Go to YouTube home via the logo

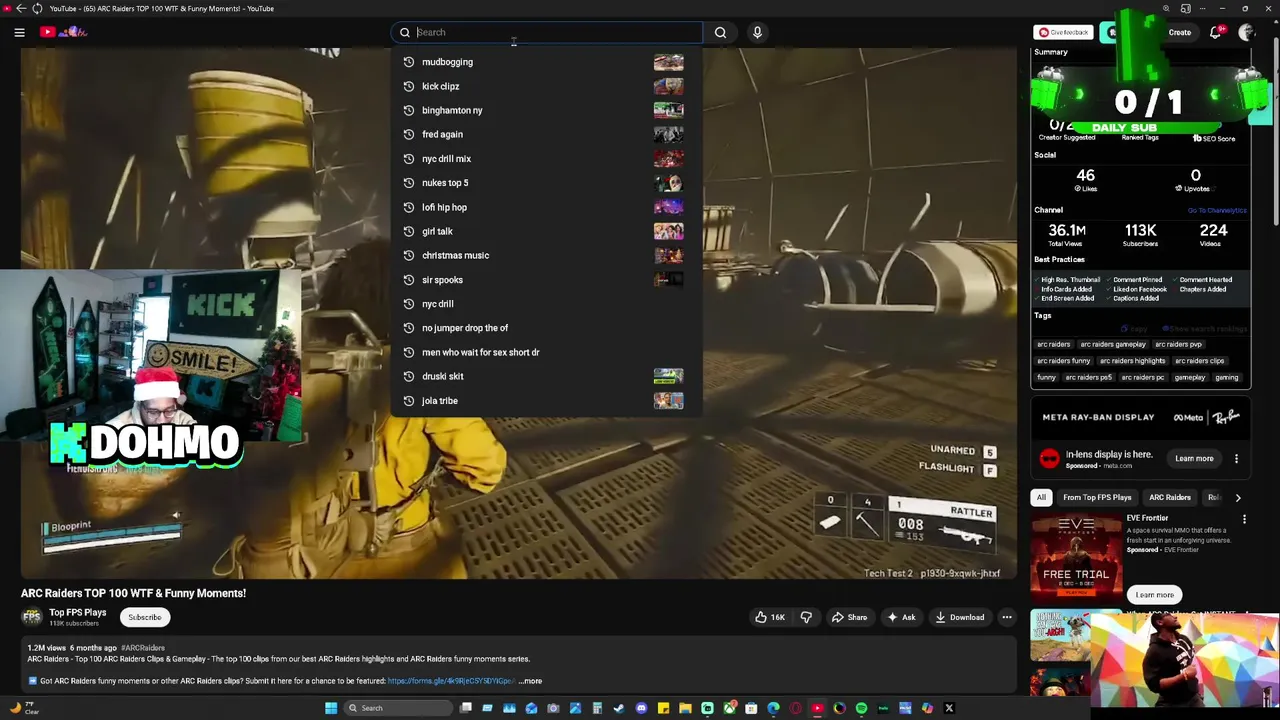click(x=63, y=32)
